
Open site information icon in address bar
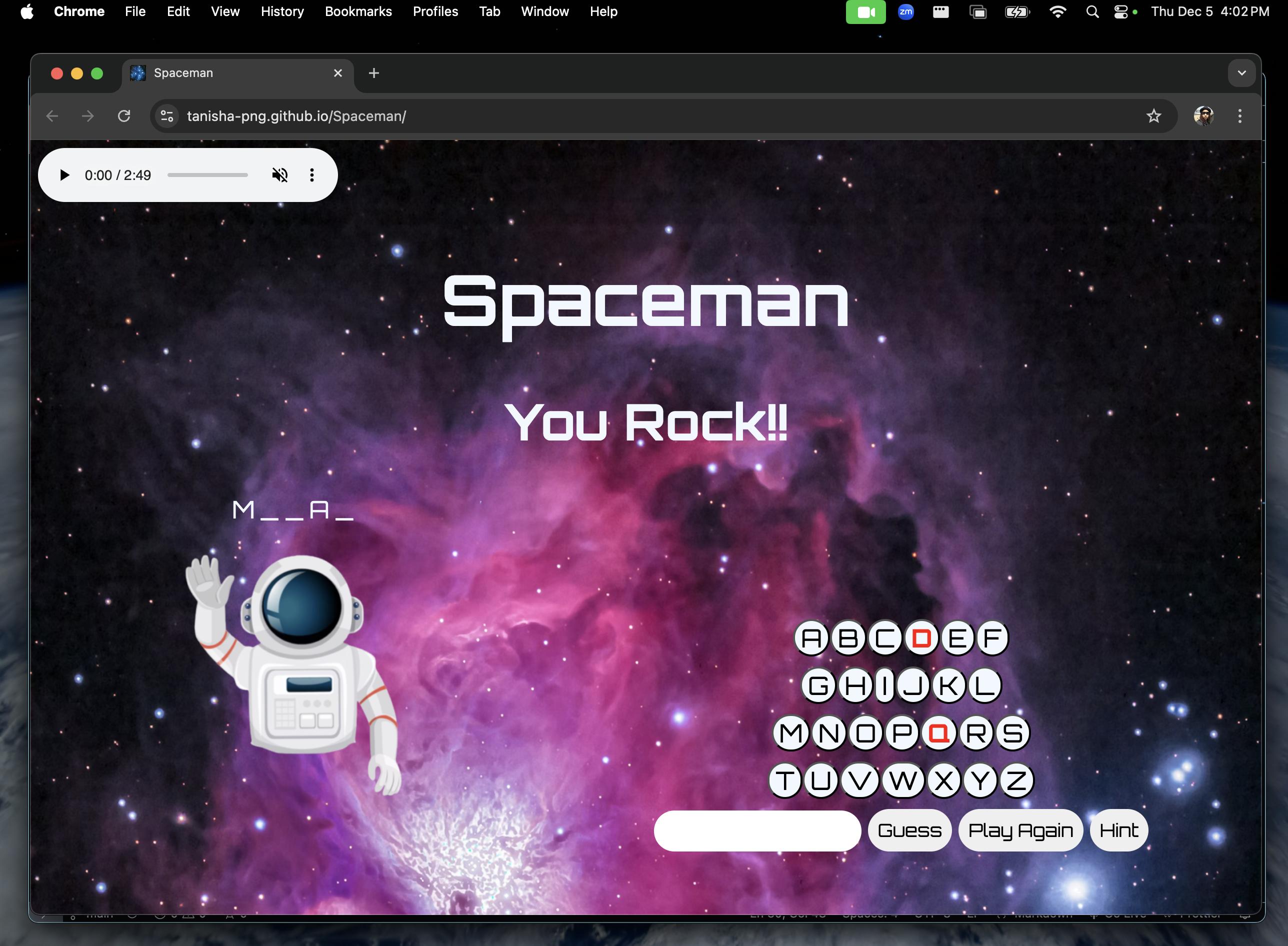click(167, 116)
